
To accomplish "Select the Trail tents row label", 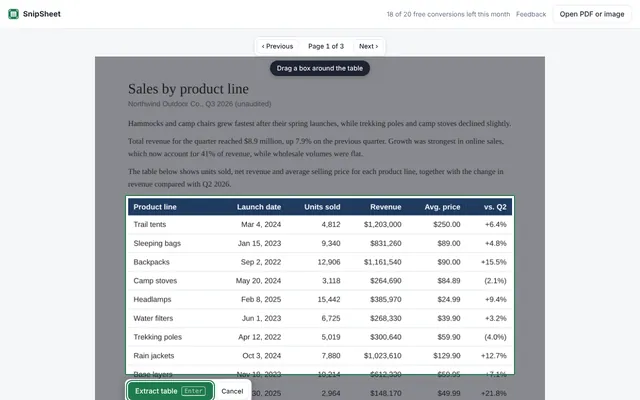I will (x=150, y=224).
